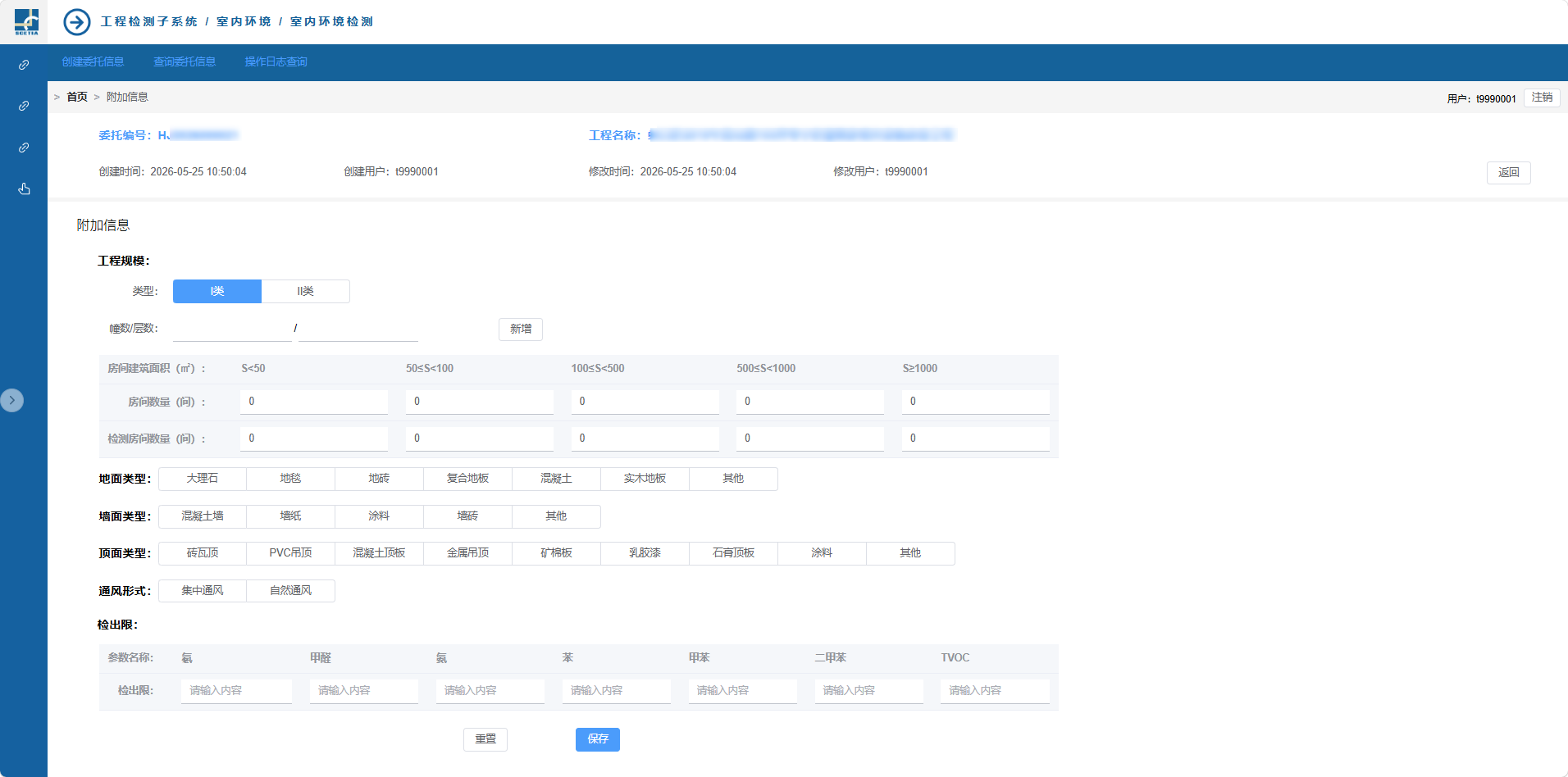1568x777 pixels.
Task: Click the hand pointer icon in sidebar
Action: [x=24, y=189]
